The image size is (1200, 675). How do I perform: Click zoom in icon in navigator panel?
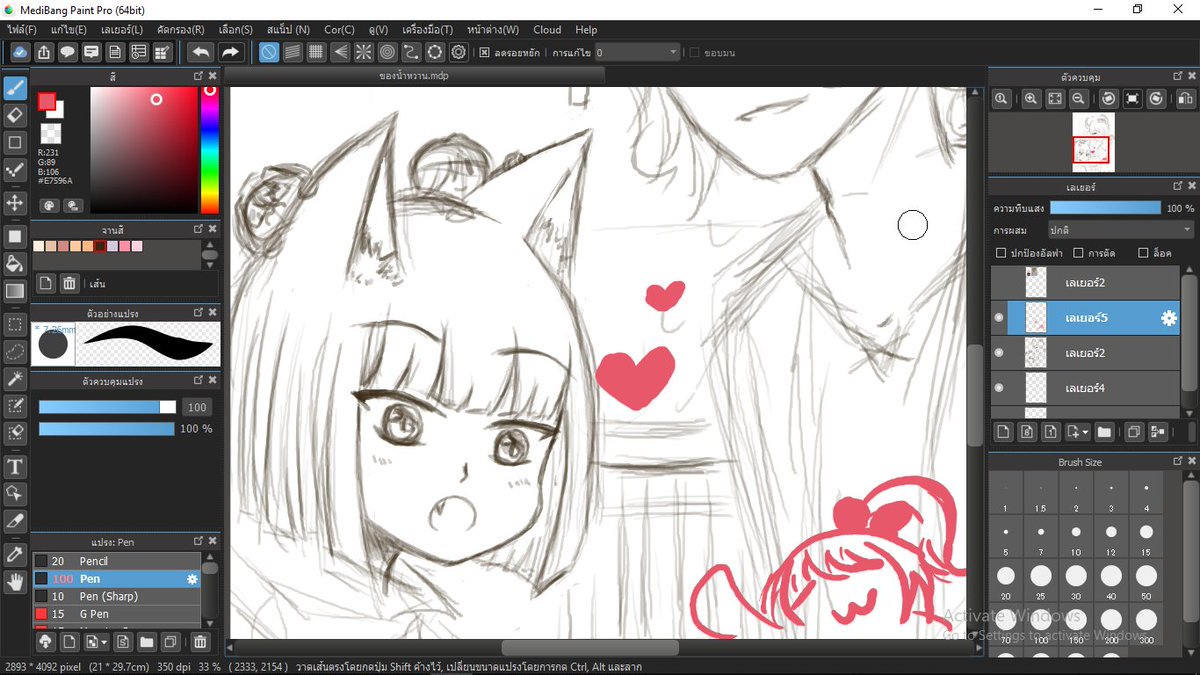(x=1031, y=99)
